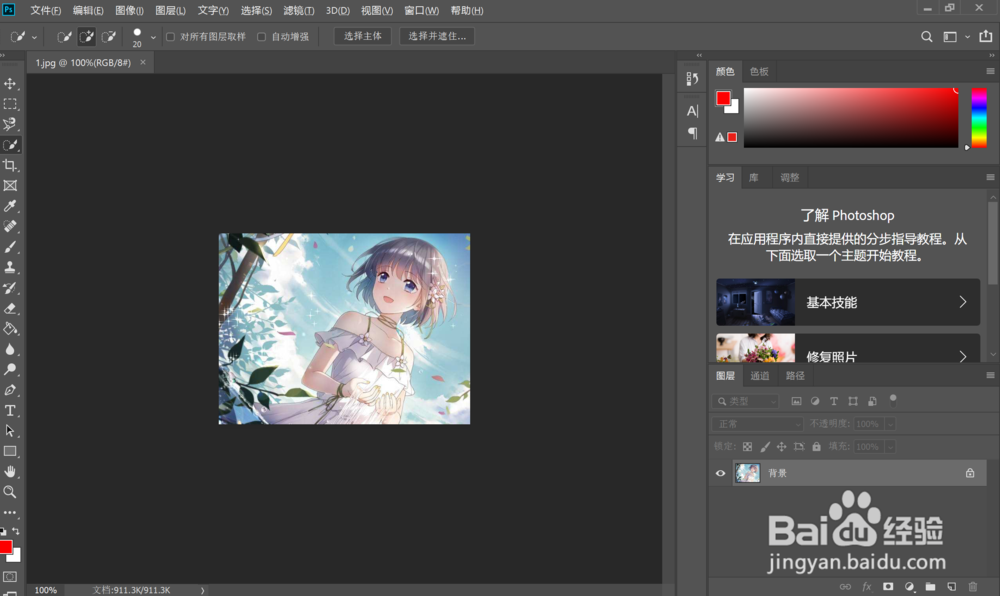Select the Crop tool

point(10,166)
